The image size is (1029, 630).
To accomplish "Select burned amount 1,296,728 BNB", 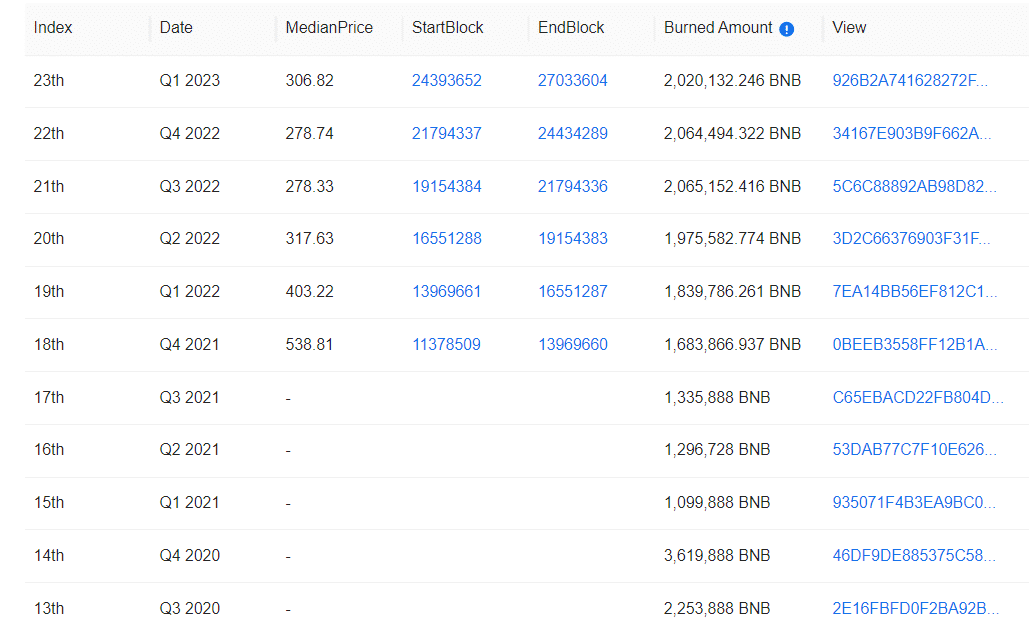I will 717,450.
